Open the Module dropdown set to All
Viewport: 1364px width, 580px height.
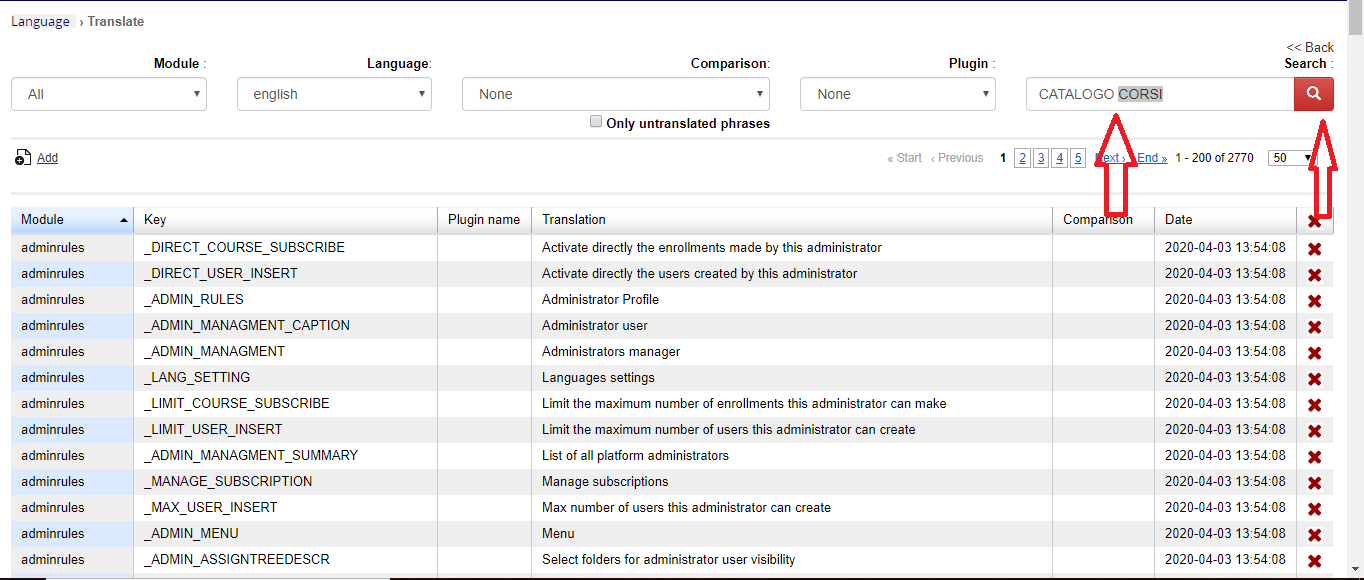click(109, 94)
